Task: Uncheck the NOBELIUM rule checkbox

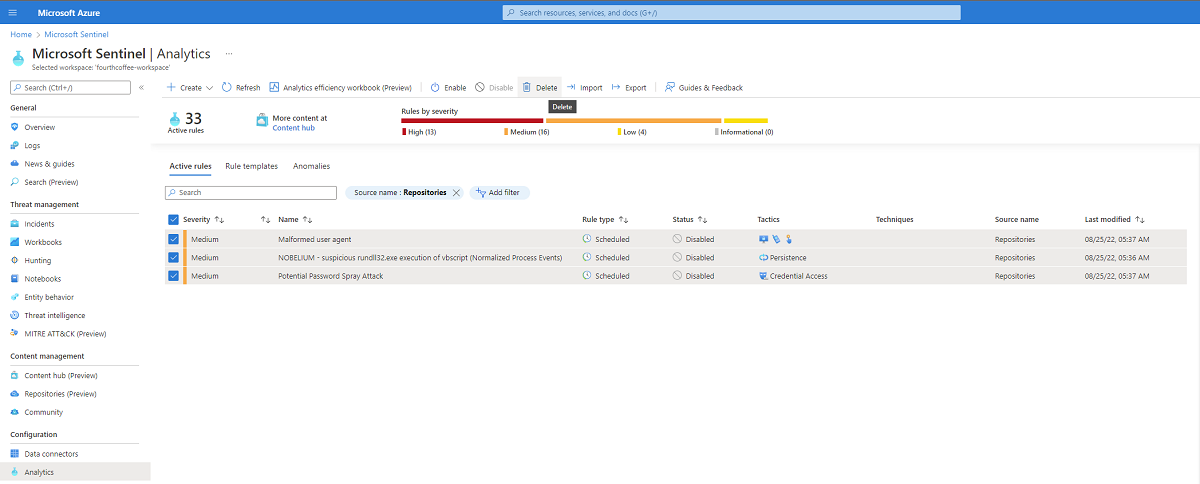Action: (174, 257)
